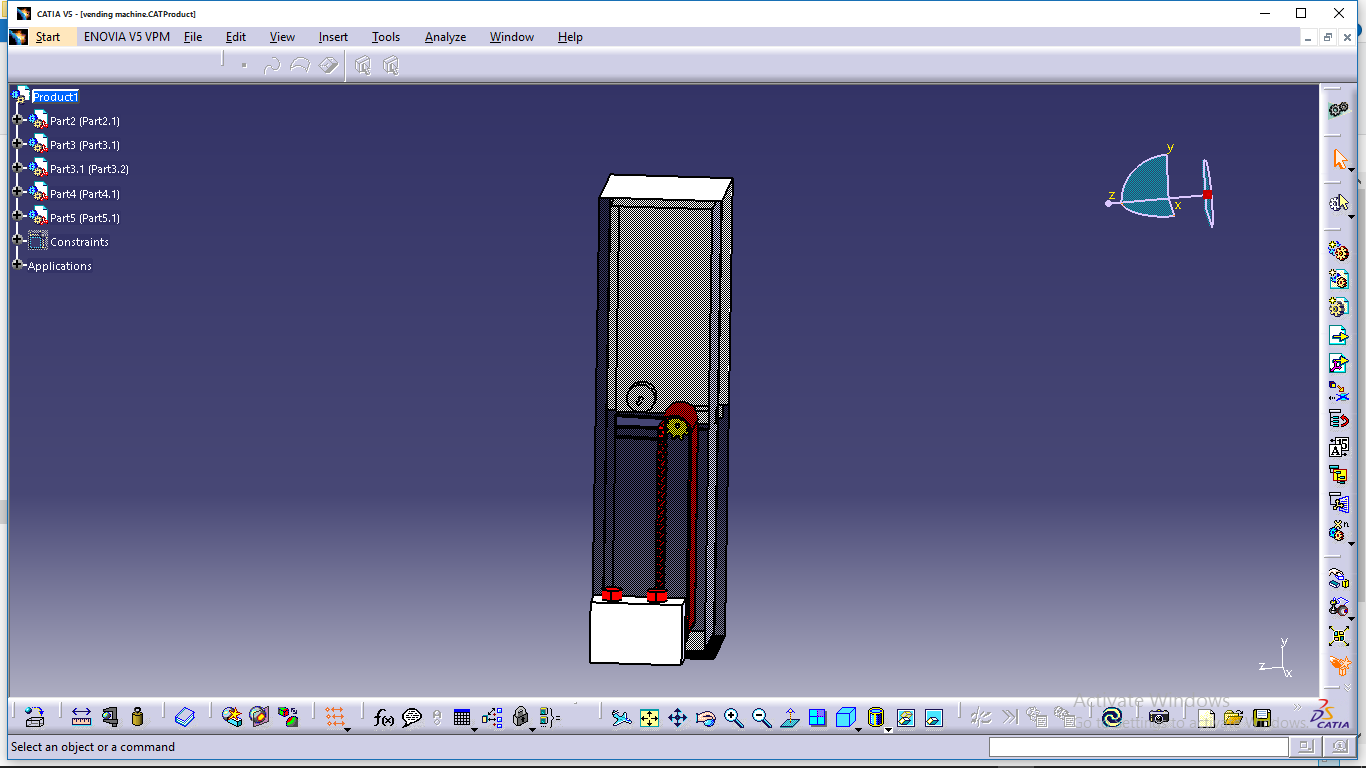
Task: Open the Isometric View cube dropdown arrow
Action: [x=859, y=729]
